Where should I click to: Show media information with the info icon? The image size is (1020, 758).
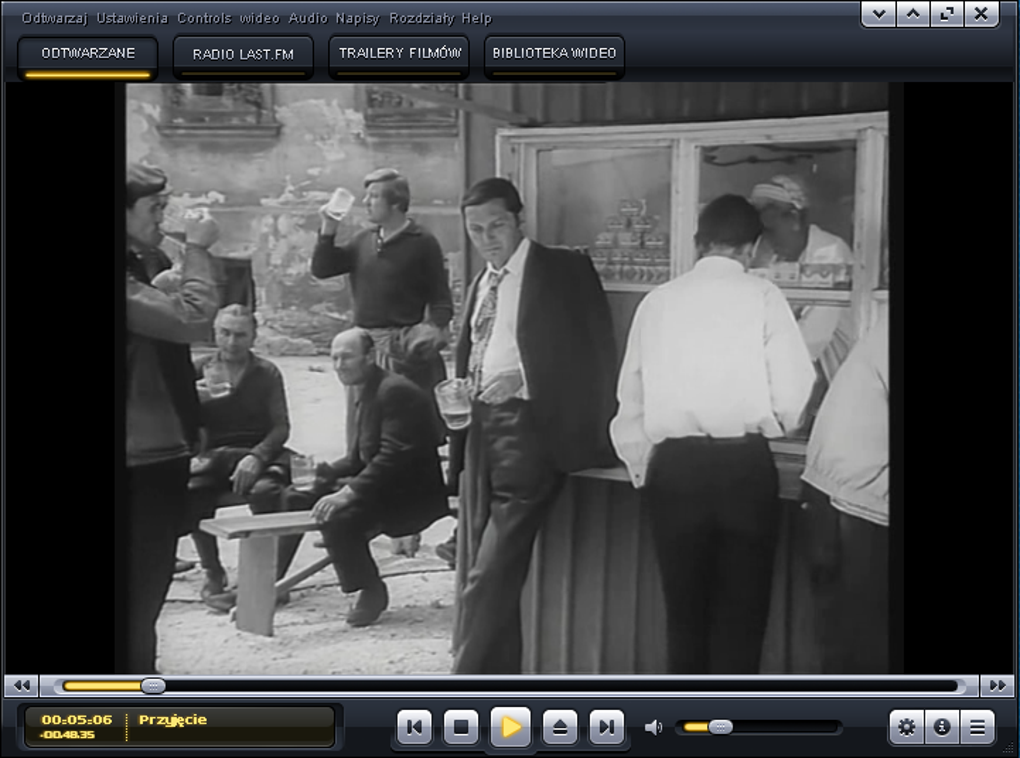click(x=941, y=728)
